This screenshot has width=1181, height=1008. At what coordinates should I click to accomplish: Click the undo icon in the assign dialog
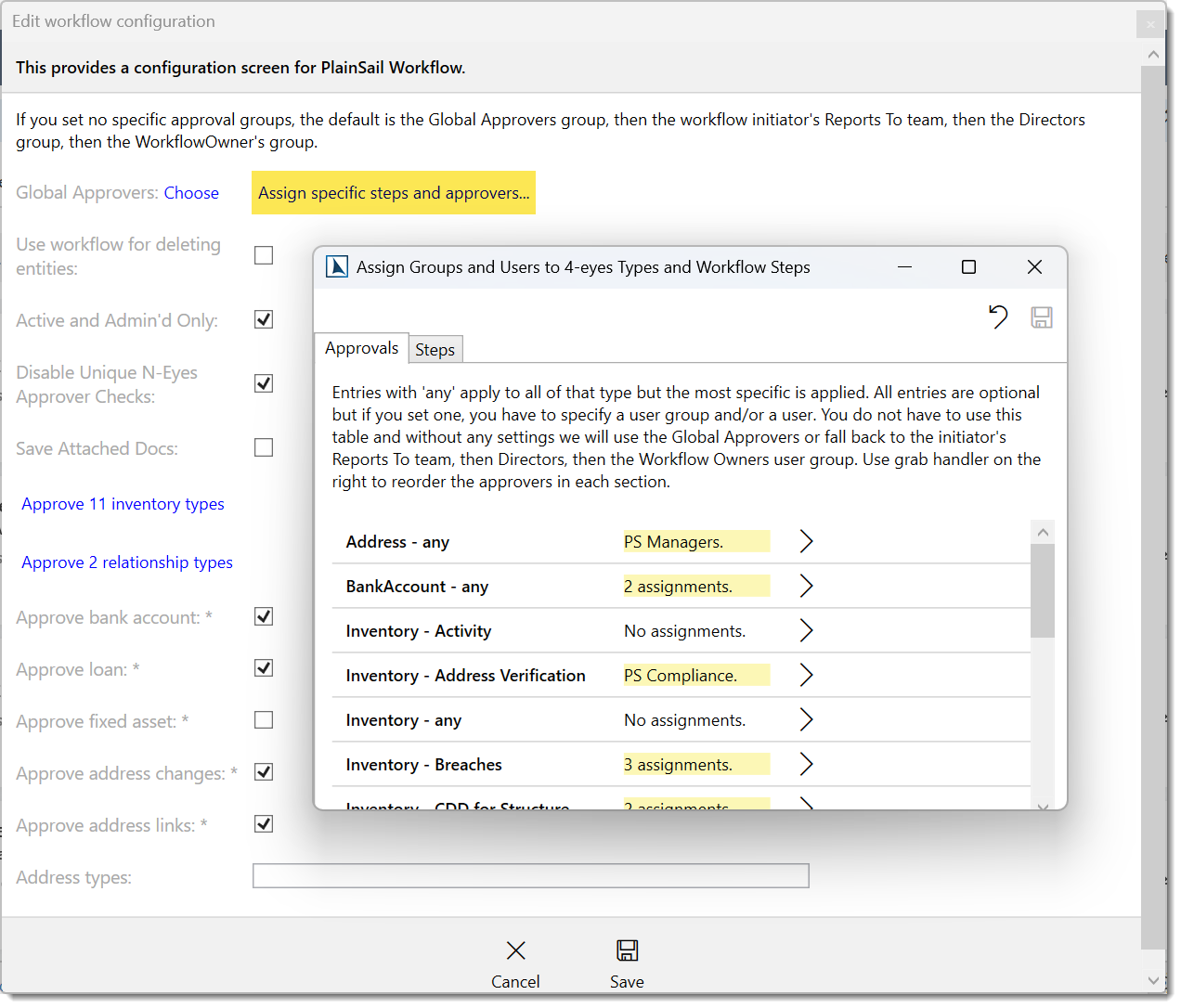click(998, 317)
